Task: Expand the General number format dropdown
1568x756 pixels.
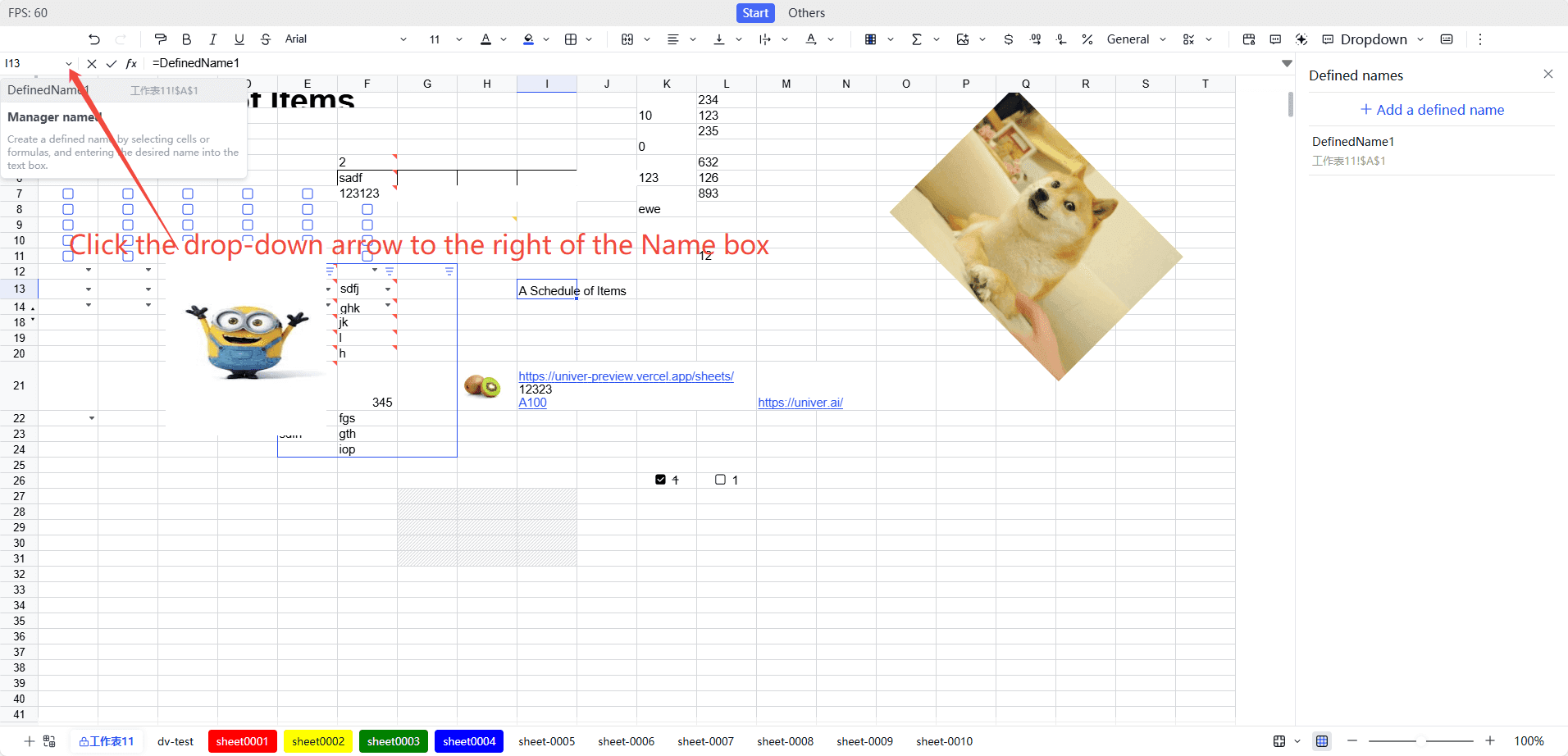Action: [1137, 39]
